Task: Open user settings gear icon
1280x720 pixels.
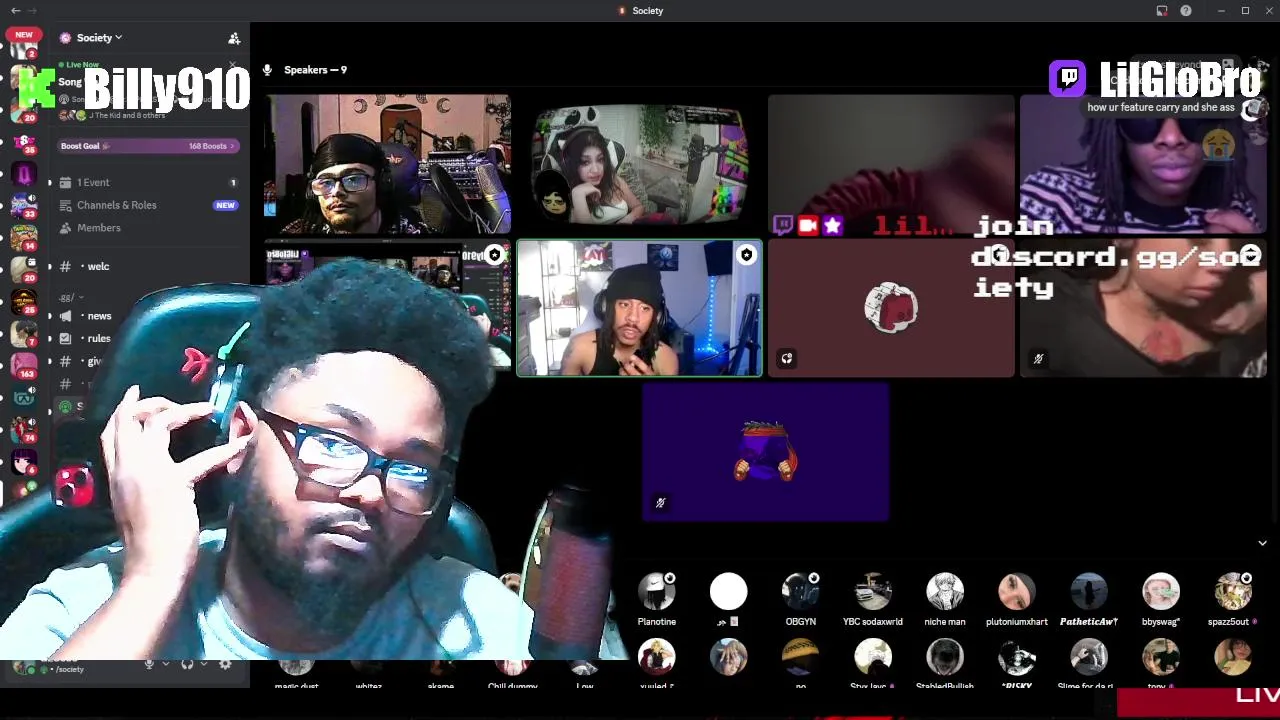Action: (x=225, y=664)
